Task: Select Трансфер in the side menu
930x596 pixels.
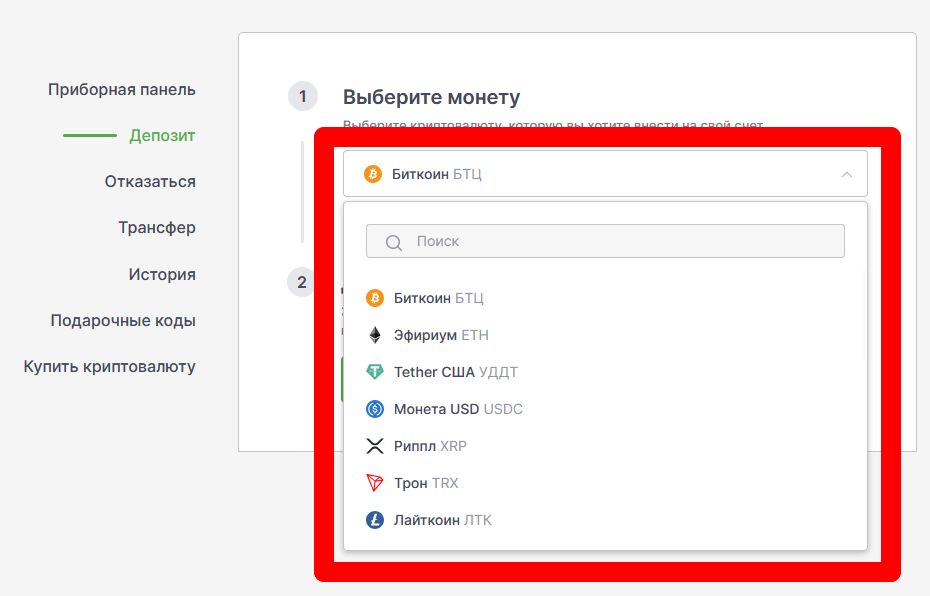Action: click(157, 228)
